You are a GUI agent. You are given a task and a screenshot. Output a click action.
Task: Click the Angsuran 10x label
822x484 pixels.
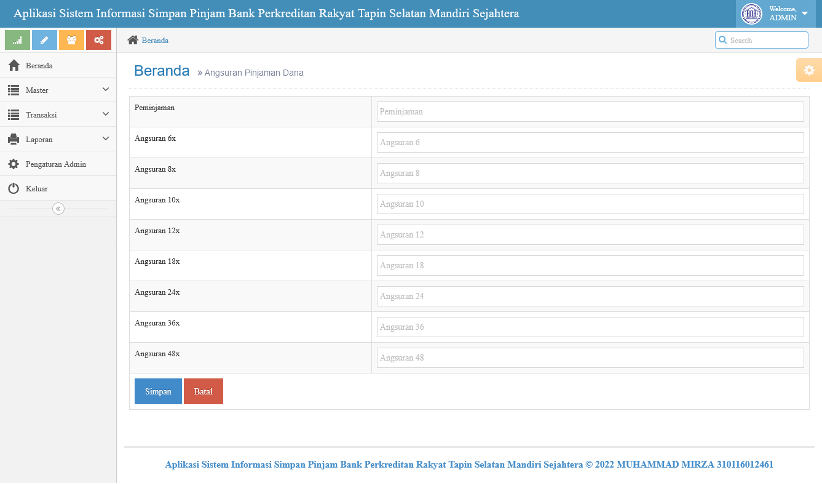pos(157,200)
